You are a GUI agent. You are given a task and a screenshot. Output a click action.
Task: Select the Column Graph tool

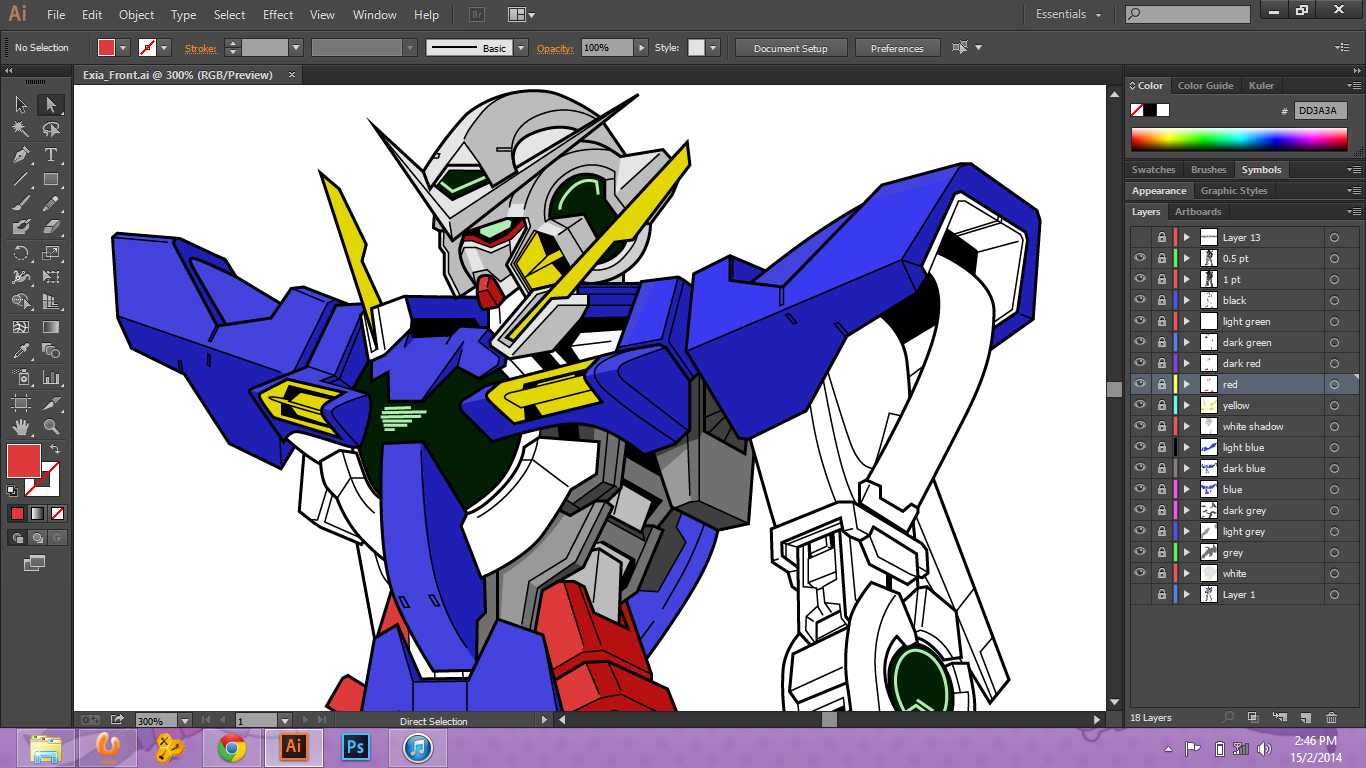click(x=51, y=378)
